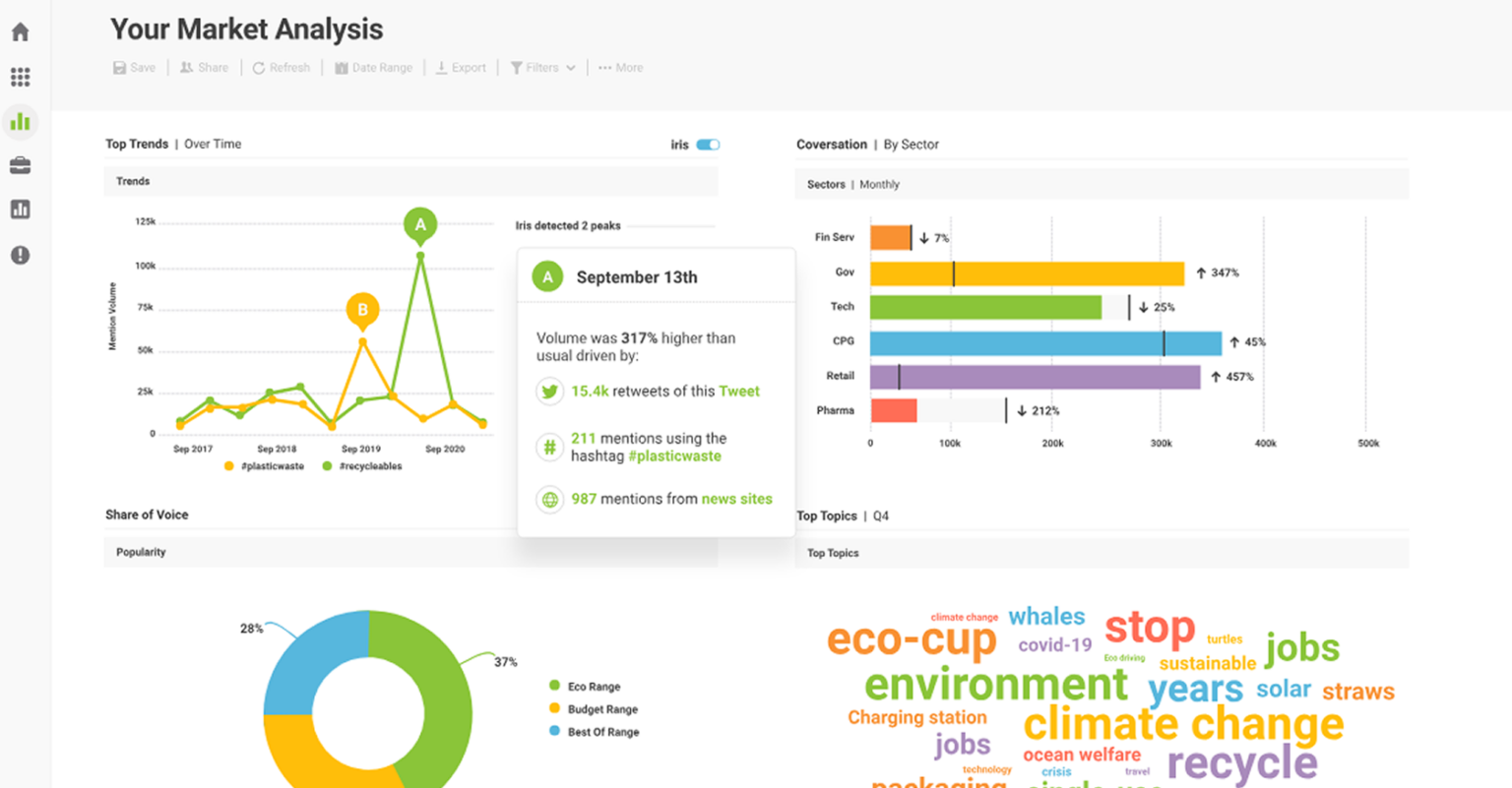Click Export in the toolbar
1512x788 pixels.
(x=461, y=68)
